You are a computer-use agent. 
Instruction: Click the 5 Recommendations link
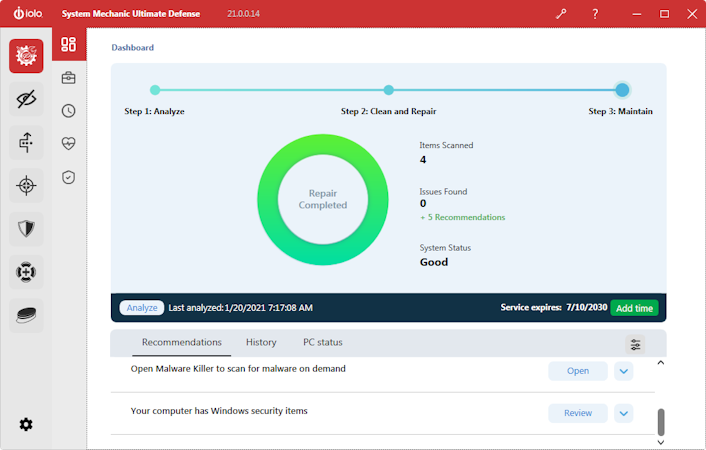point(463,217)
